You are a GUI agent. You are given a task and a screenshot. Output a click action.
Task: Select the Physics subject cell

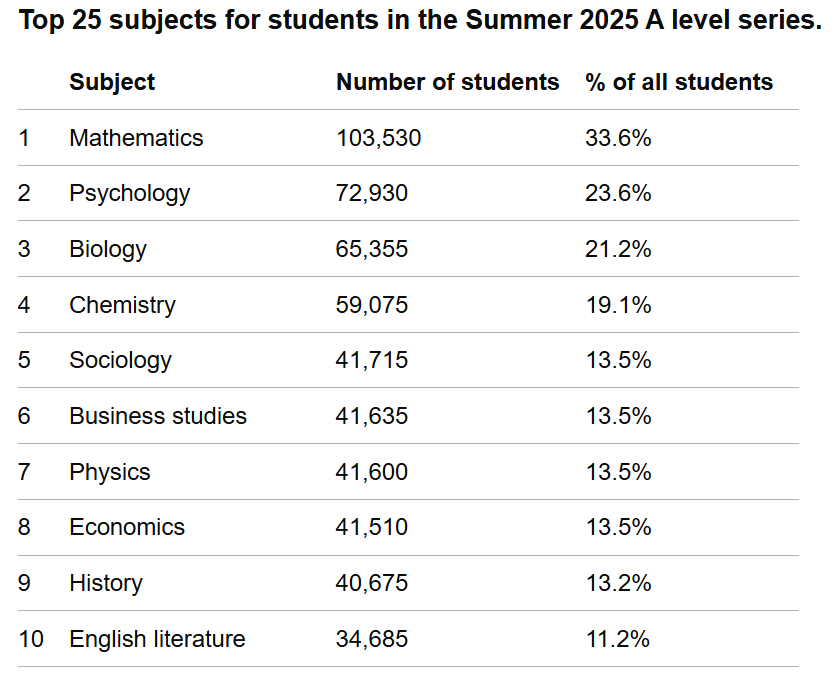(x=110, y=472)
